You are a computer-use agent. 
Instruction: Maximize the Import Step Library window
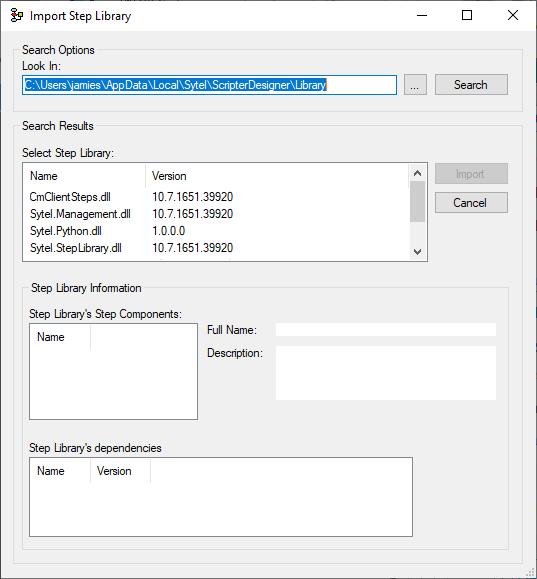(x=467, y=16)
